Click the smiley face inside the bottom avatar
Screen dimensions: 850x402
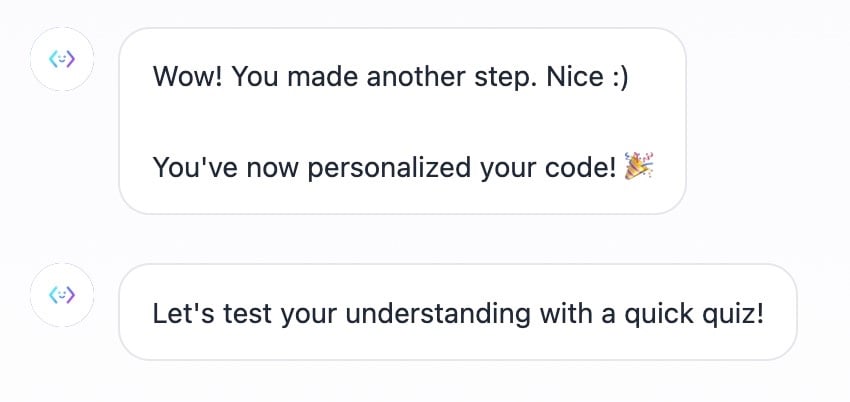point(62,295)
